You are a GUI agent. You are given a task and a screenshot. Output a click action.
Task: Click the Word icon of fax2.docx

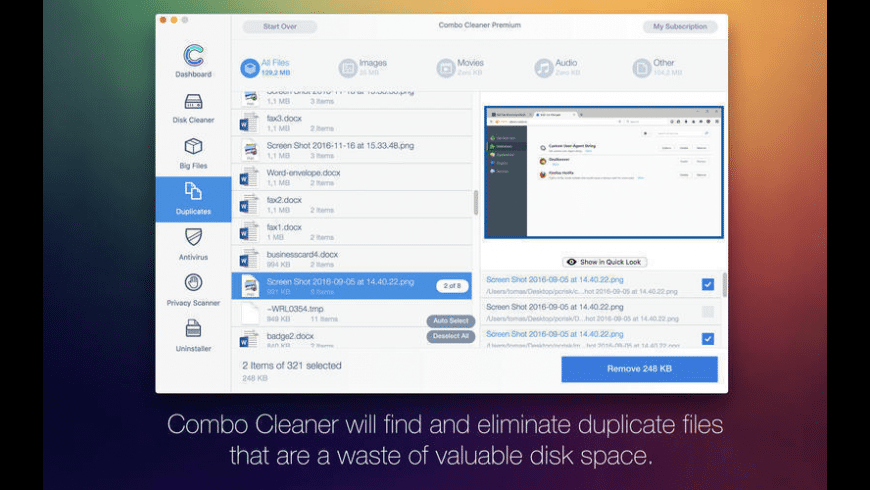(249, 204)
